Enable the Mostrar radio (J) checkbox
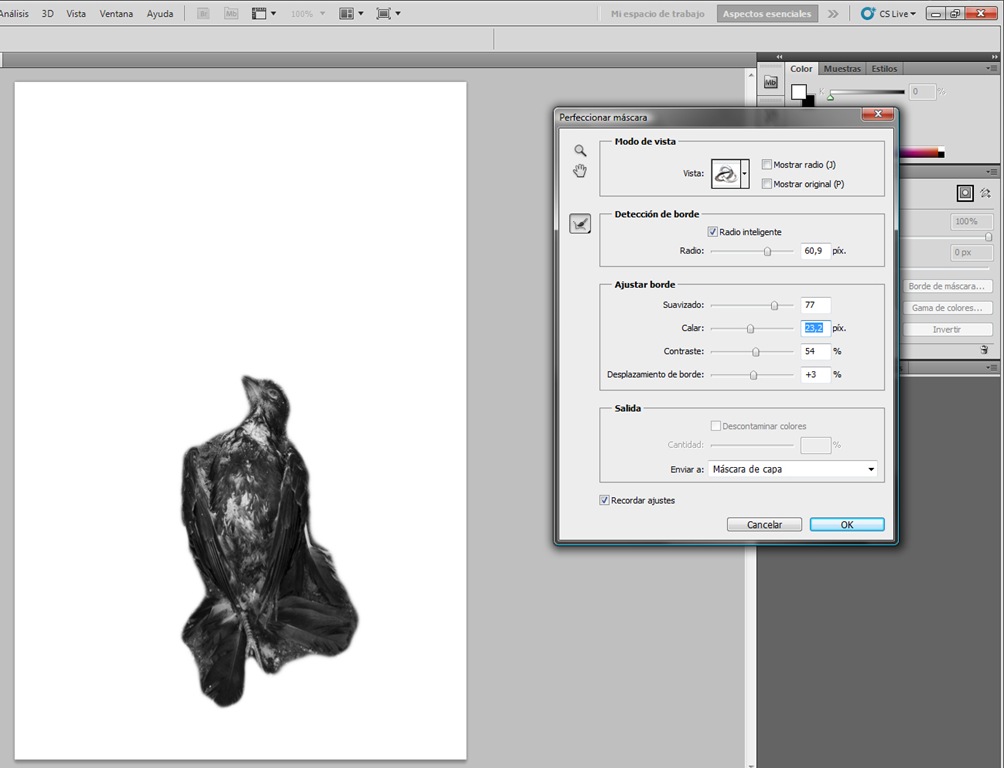Image resolution: width=1004 pixels, height=768 pixels. pos(766,165)
